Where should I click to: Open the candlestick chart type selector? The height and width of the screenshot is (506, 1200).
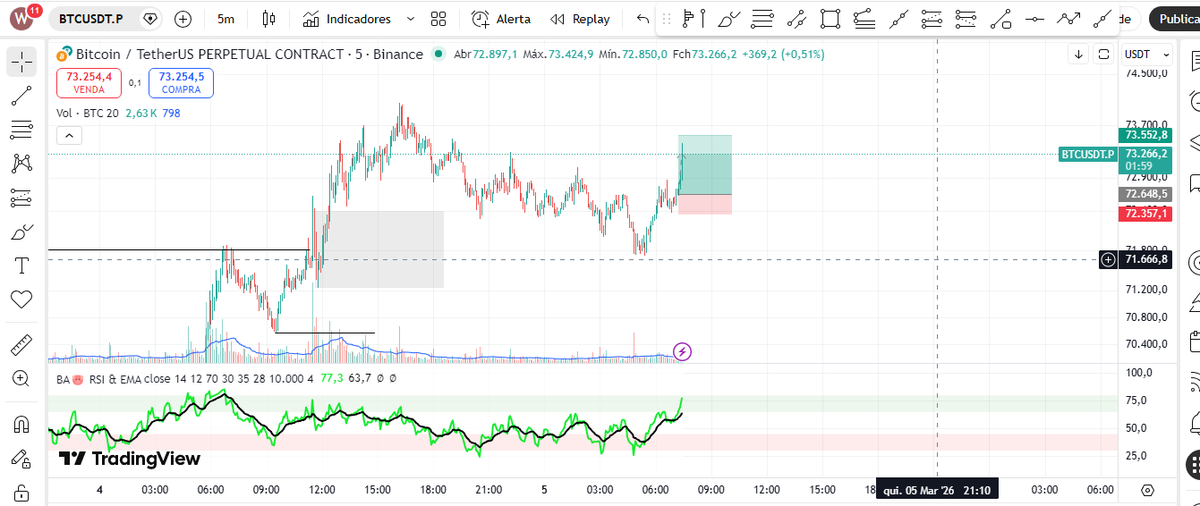267,19
